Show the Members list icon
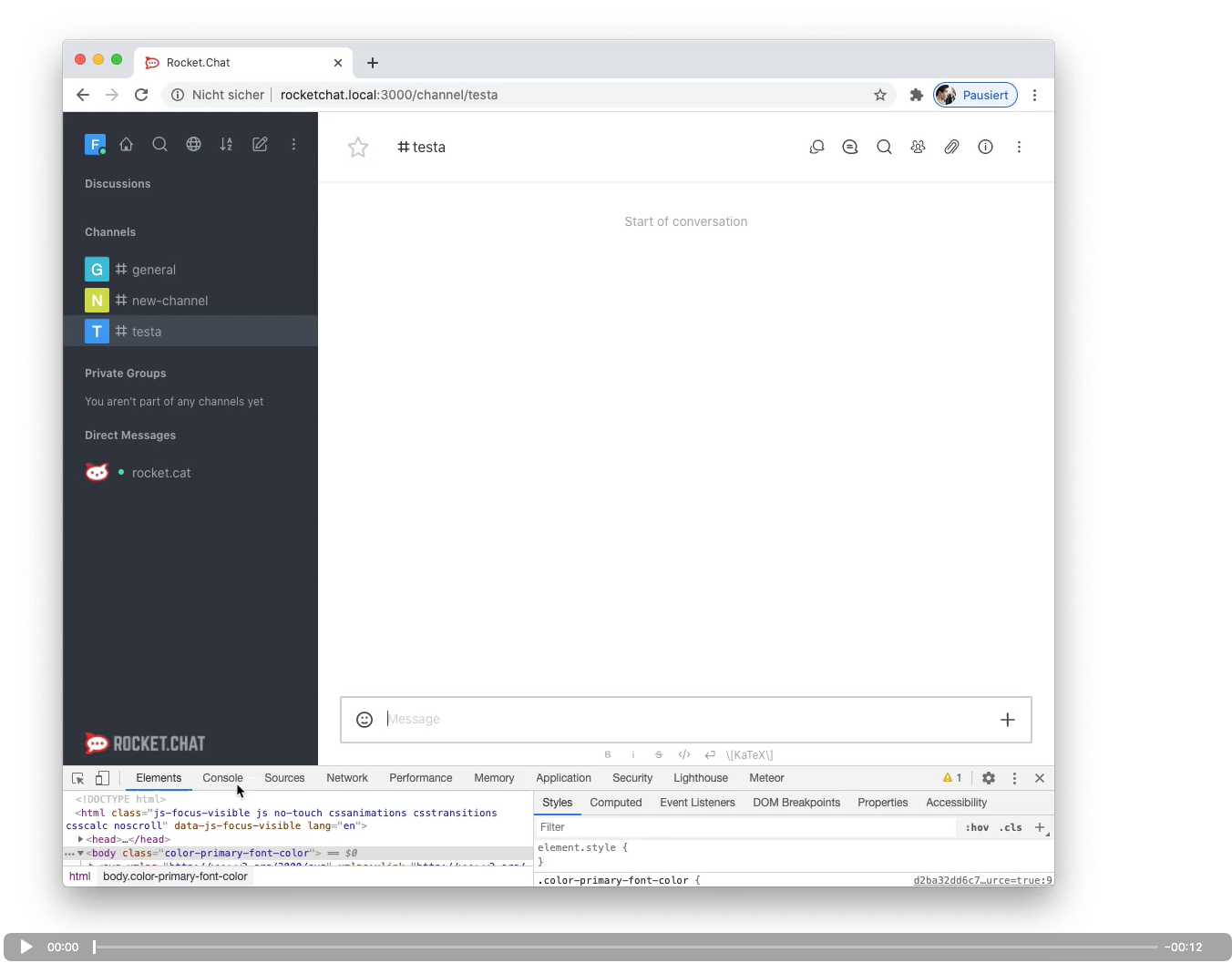The width and height of the screenshot is (1232, 963). [x=918, y=147]
